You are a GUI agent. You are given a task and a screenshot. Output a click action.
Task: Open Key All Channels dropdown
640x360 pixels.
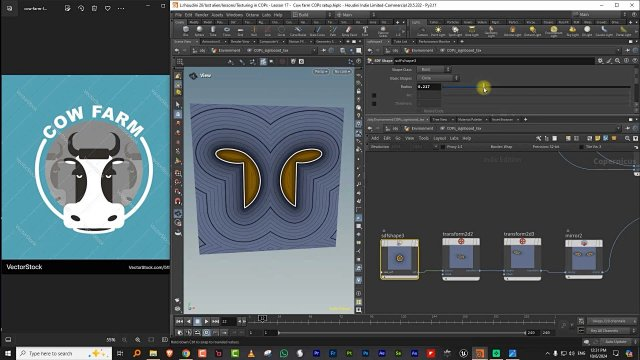pyautogui.click(x=611, y=330)
